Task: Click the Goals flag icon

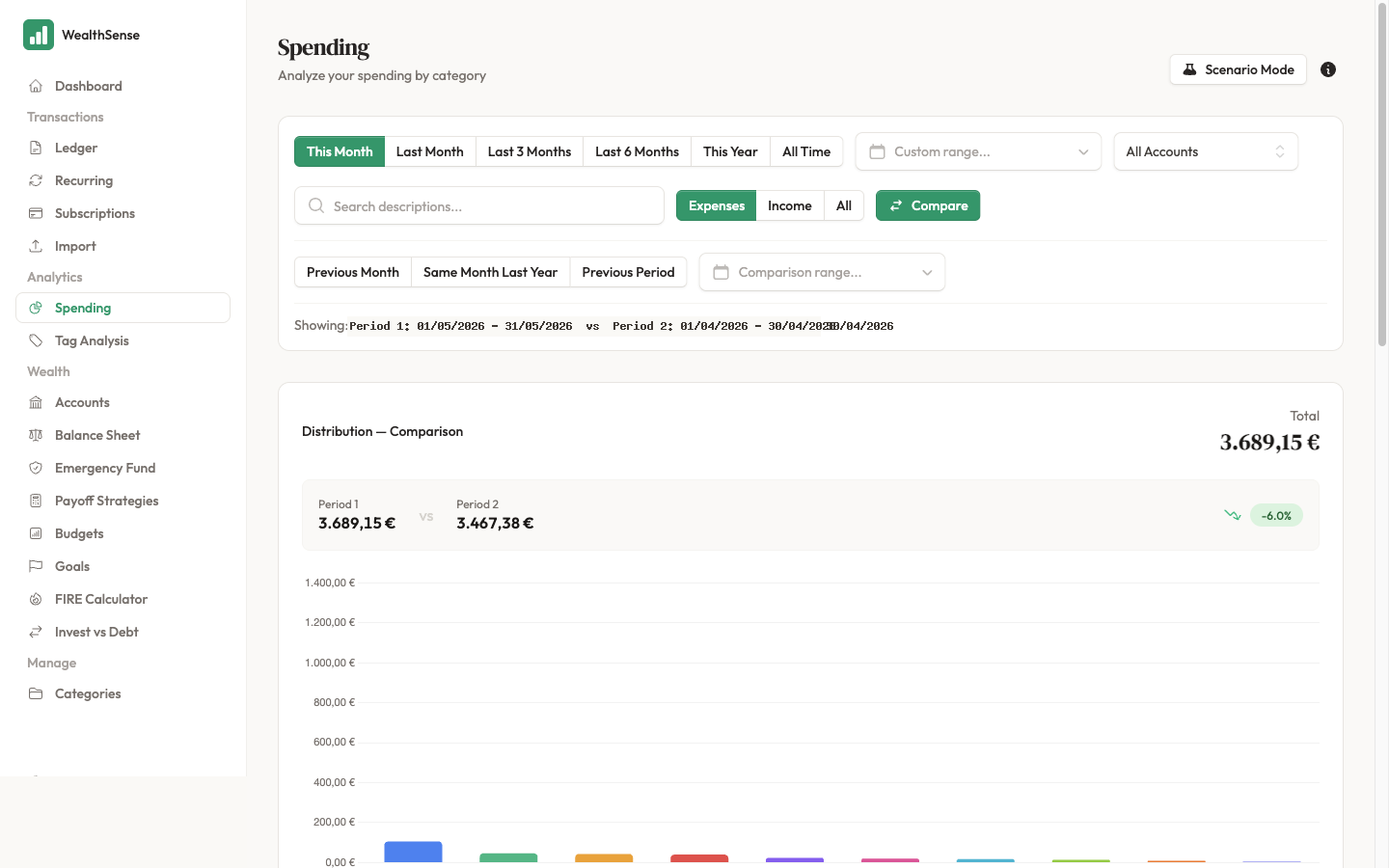Action: tap(36, 566)
